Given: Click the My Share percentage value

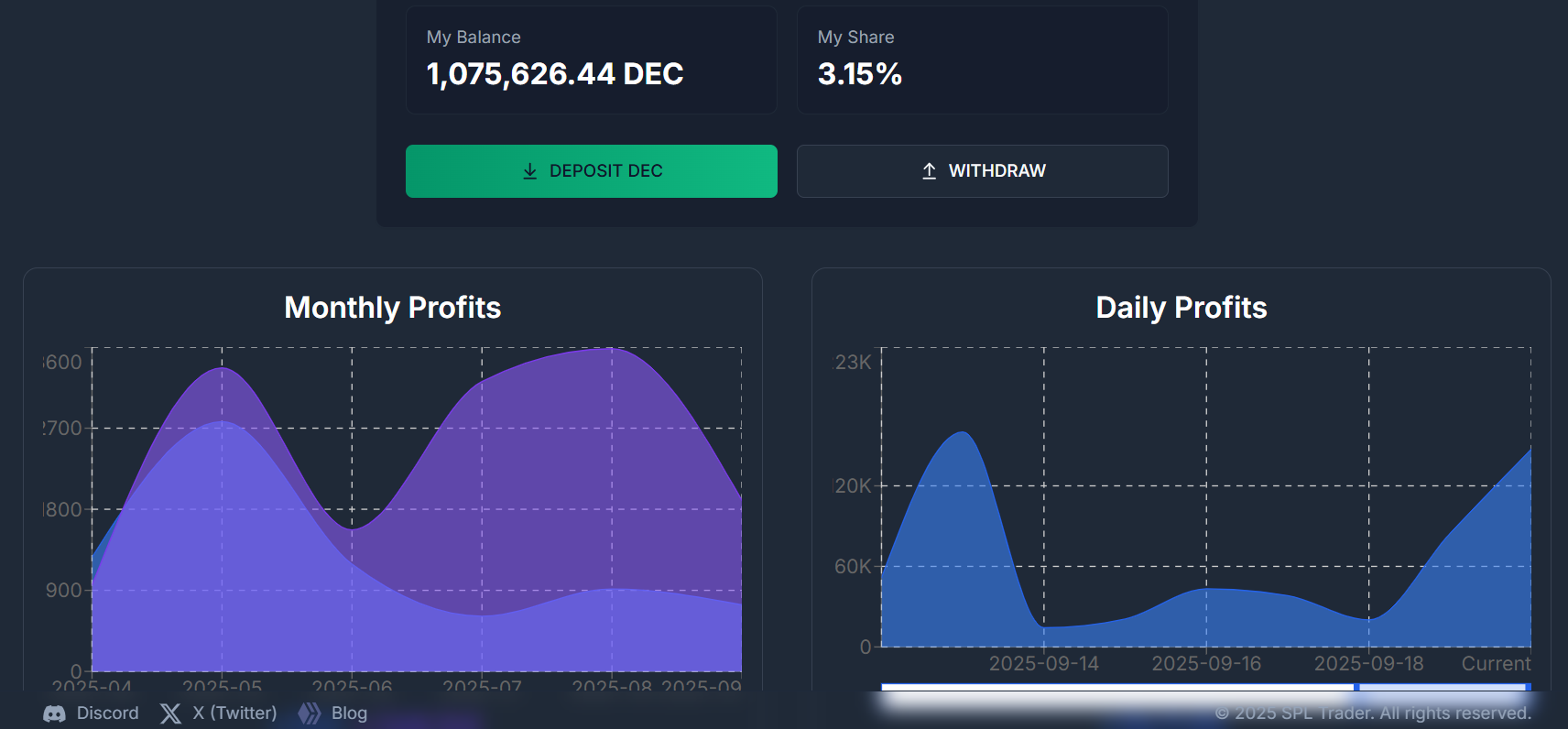Looking at the screenshot, I should pos(859,74).
